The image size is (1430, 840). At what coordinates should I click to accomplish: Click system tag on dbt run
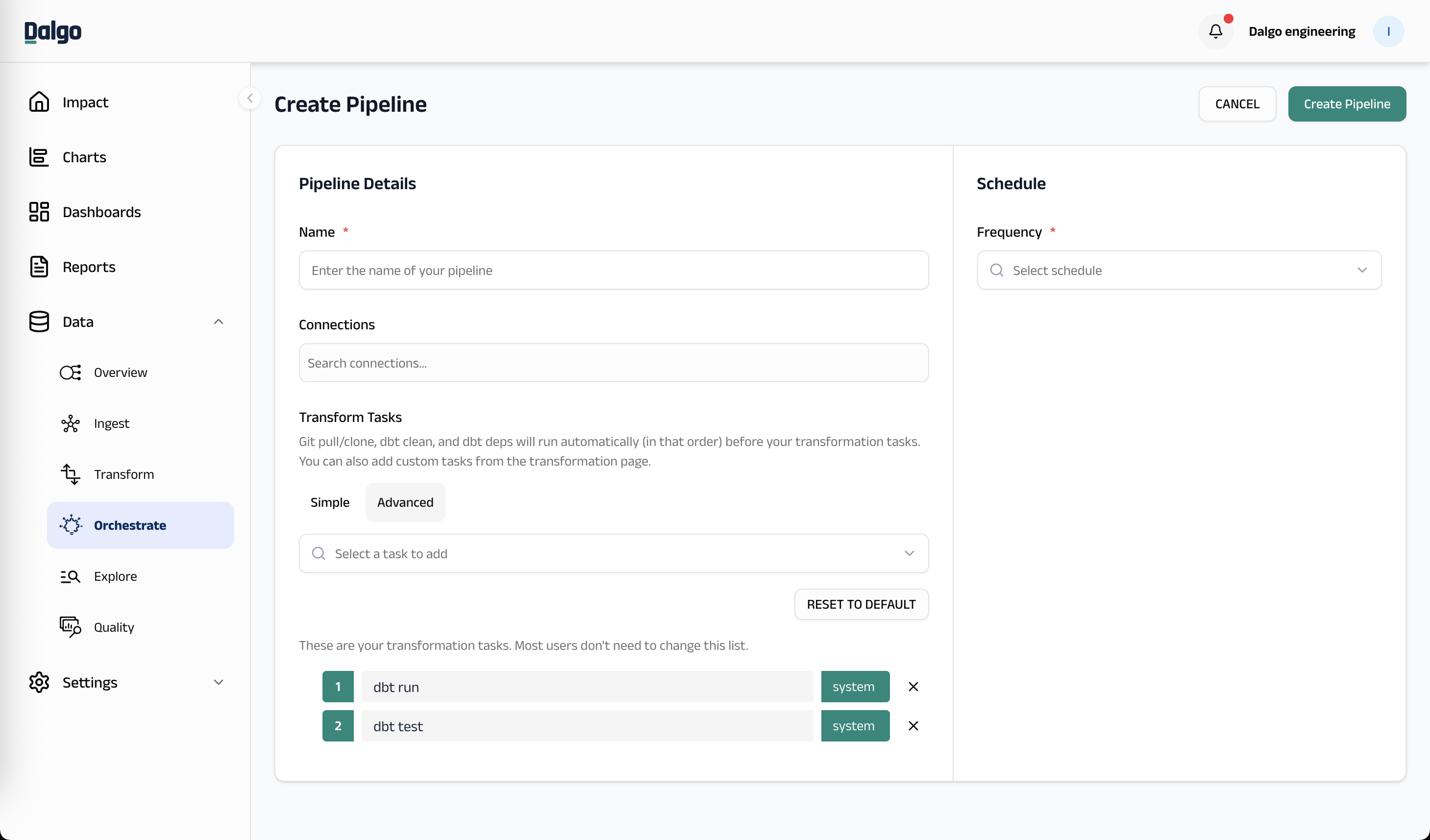[x=855, y=687]
